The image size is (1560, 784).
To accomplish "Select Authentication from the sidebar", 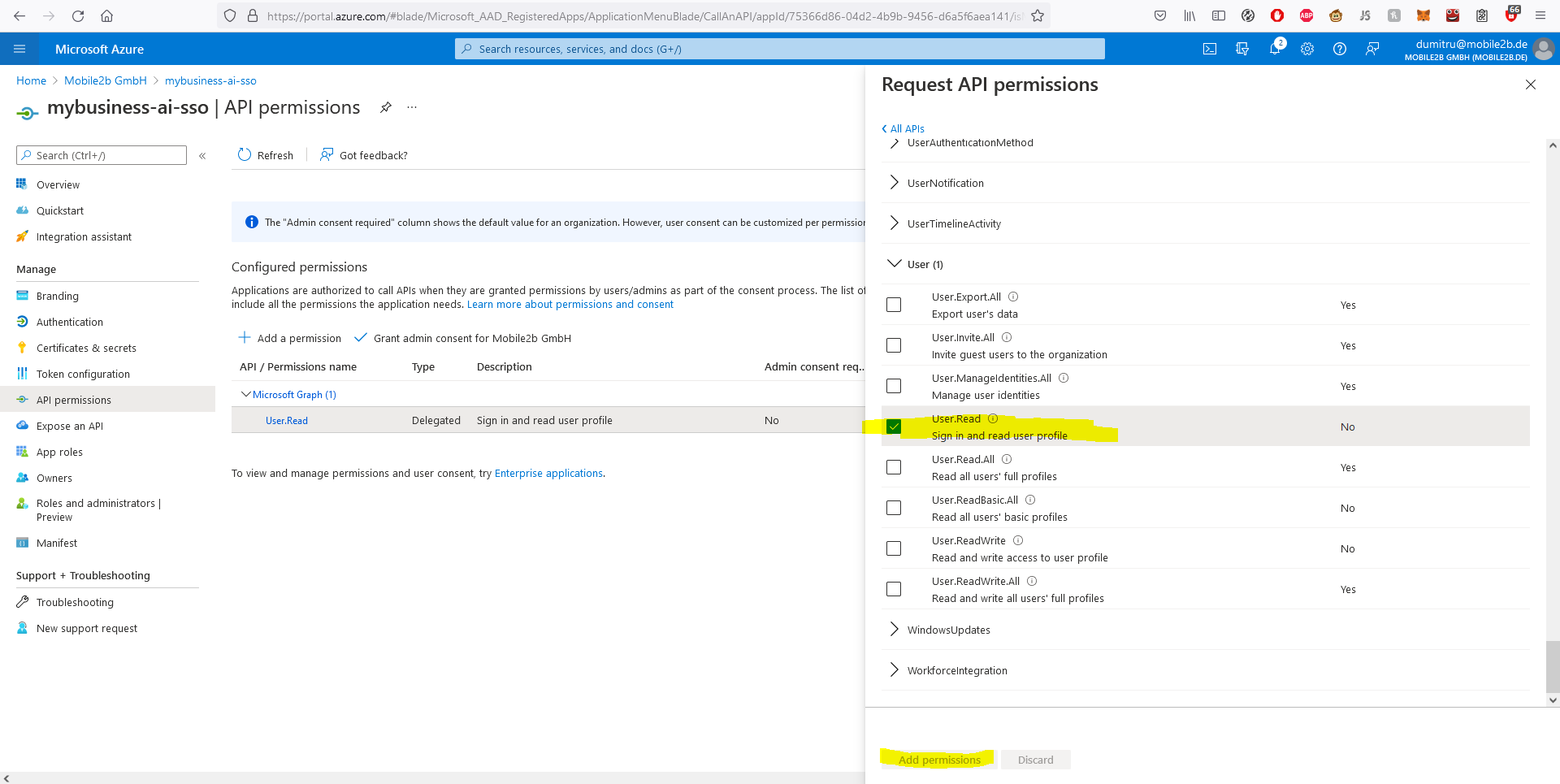I will click(x=68, y=322).
